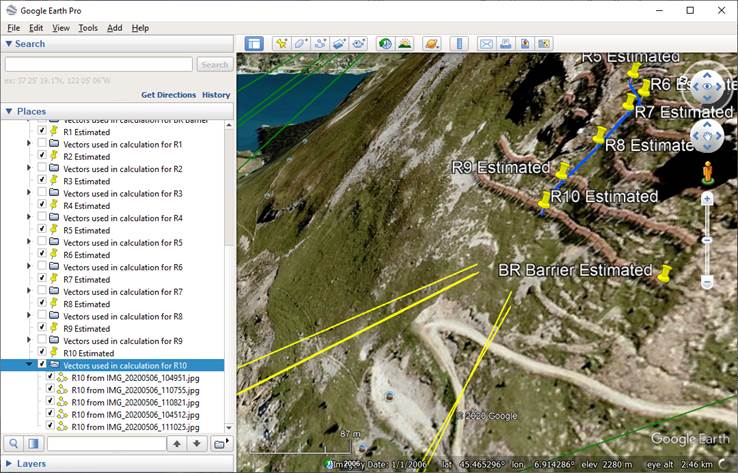Viewport: 738px width, 473px height.
Task: Expand Vectors used in calculation for R9
Action: point(29,339)
